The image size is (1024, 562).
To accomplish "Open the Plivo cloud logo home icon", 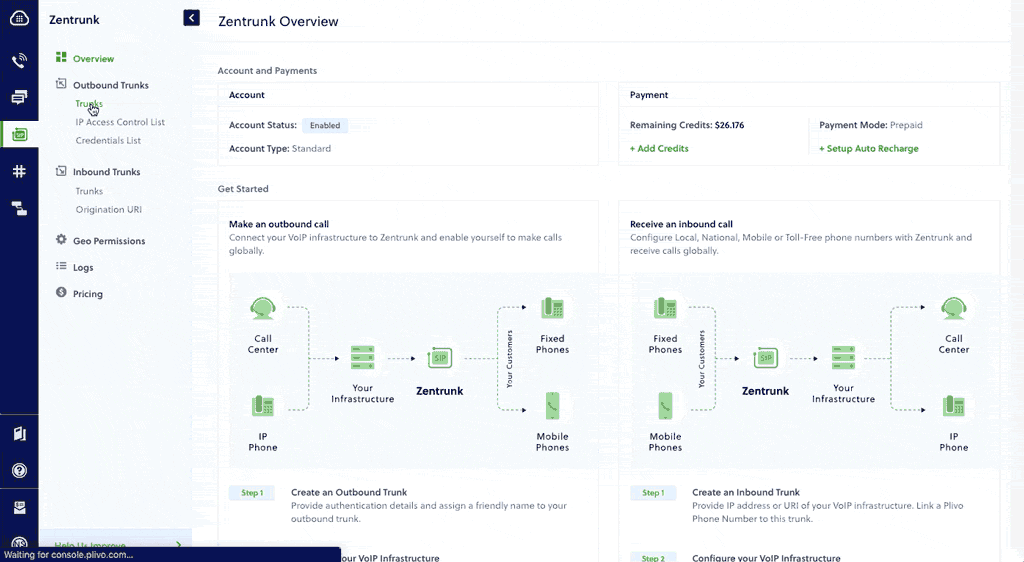I will (19, 19).
